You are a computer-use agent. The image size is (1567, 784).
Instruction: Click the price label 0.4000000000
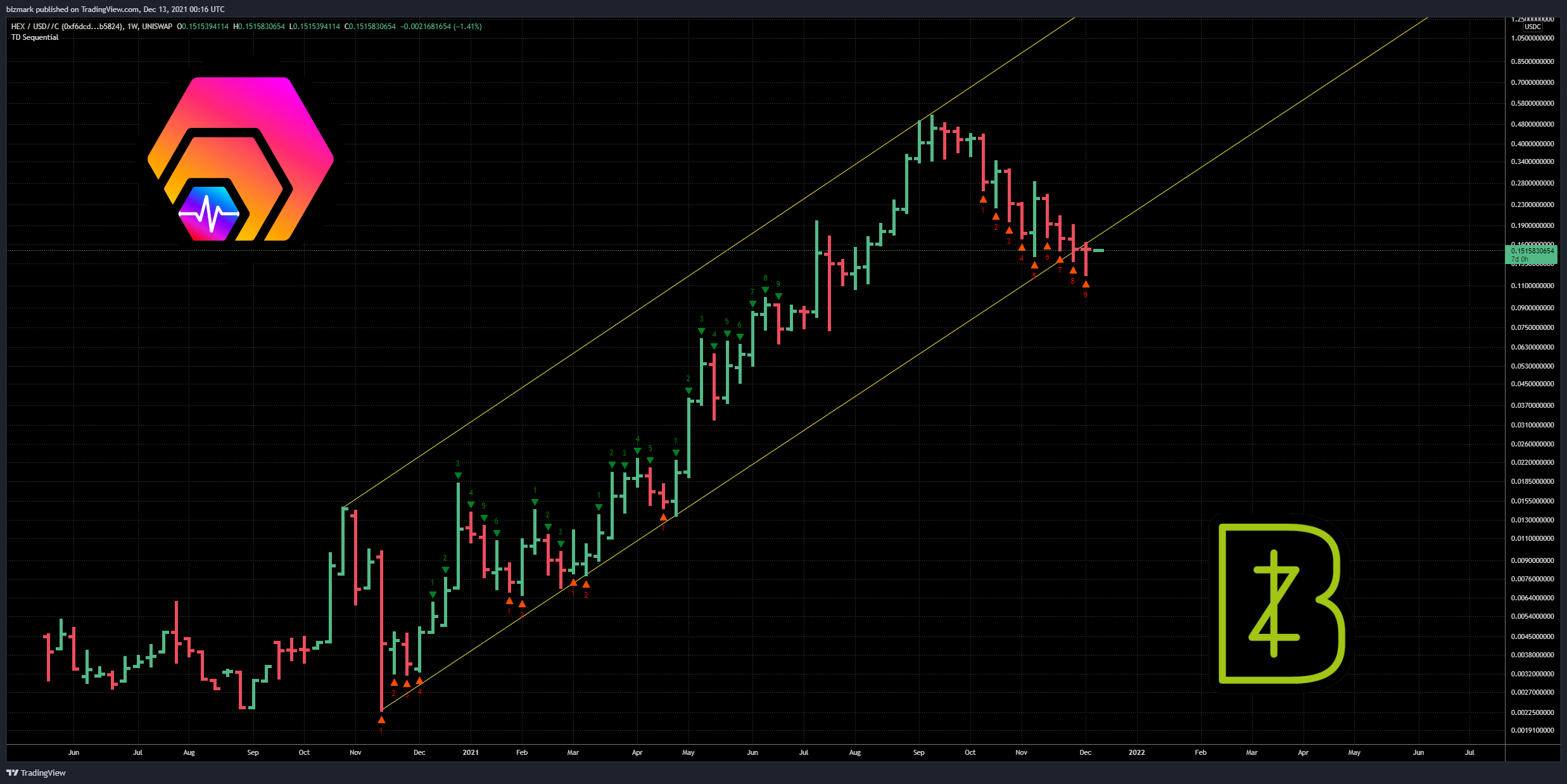pos(1532,144)
